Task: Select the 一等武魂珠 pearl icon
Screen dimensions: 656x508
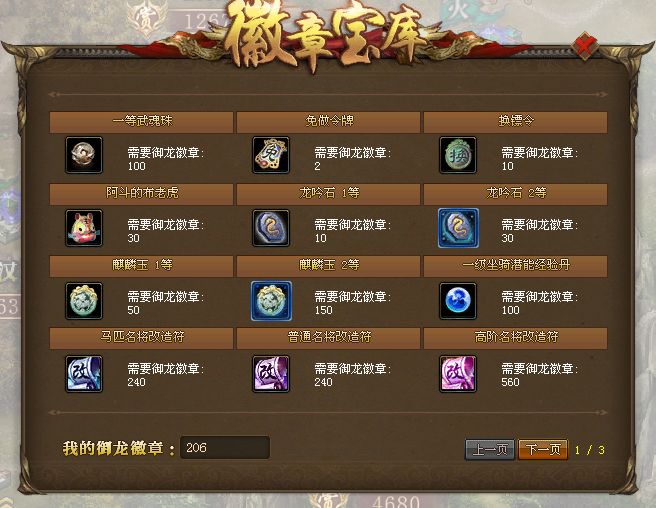Action: pos(84,155)
